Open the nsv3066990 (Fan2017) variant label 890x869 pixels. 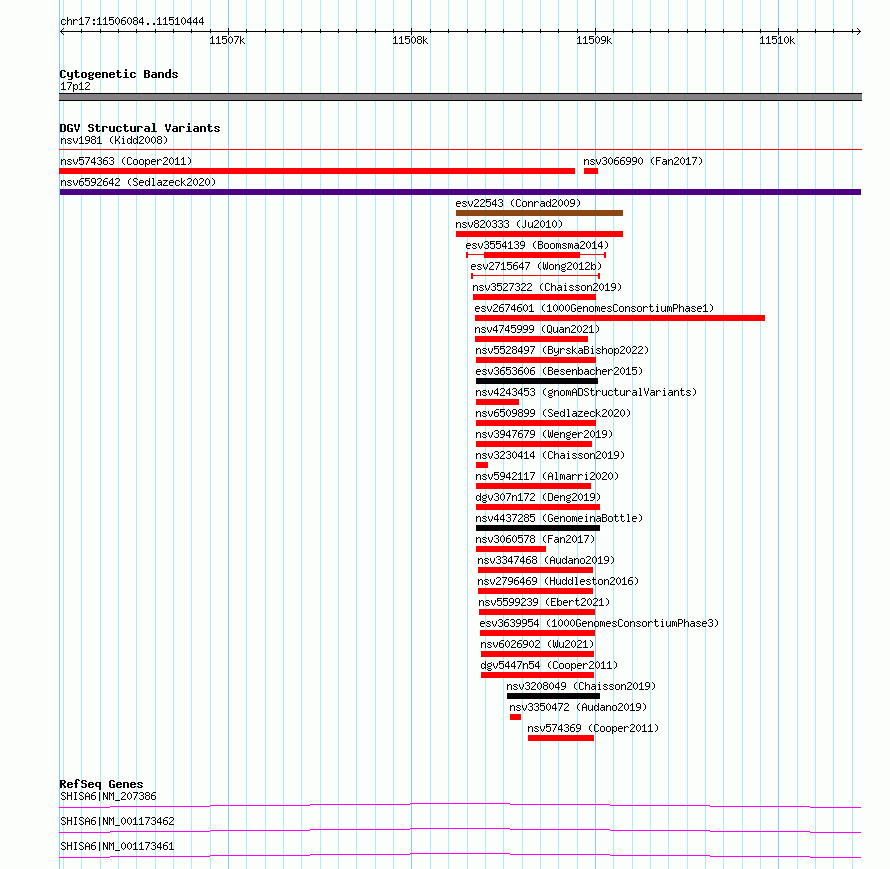[x=643, y=161]
